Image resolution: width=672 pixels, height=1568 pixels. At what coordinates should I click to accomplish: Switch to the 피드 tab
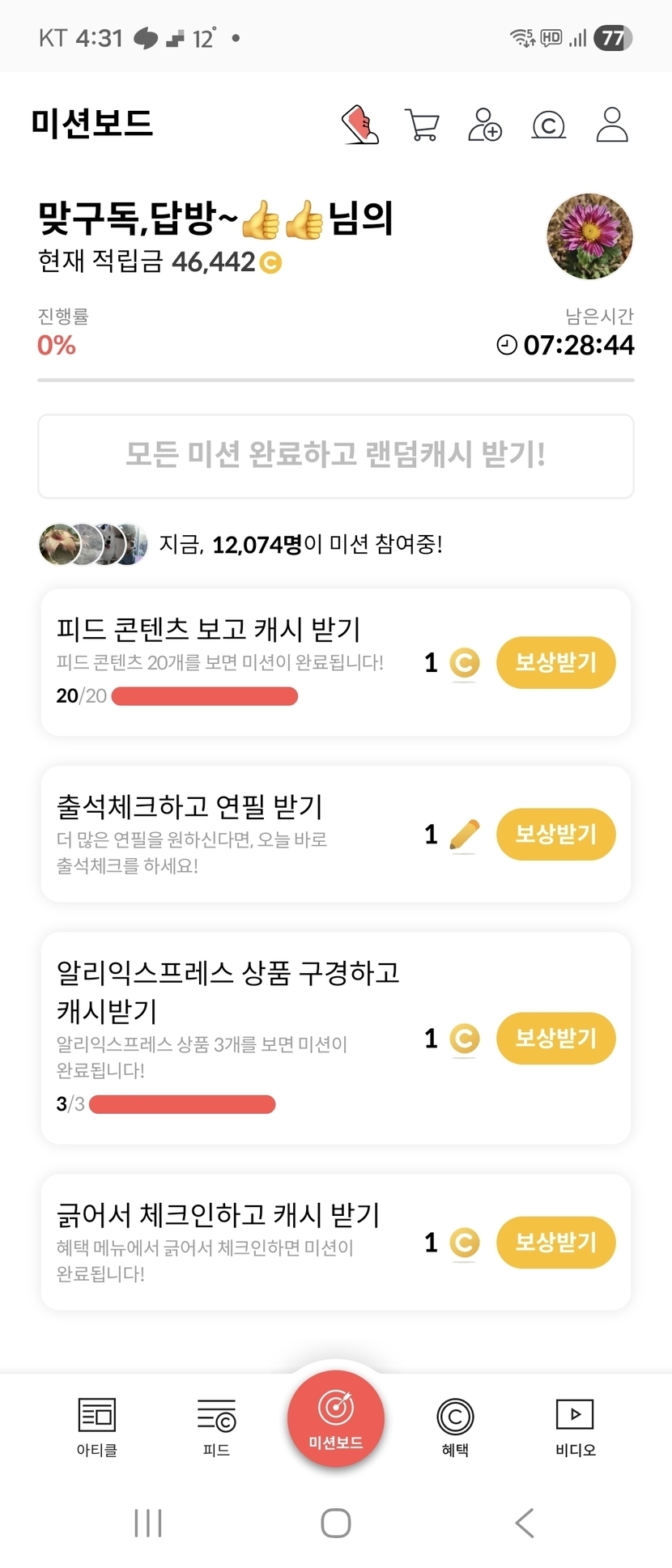pyautogui.click(x=216, y=1426)
